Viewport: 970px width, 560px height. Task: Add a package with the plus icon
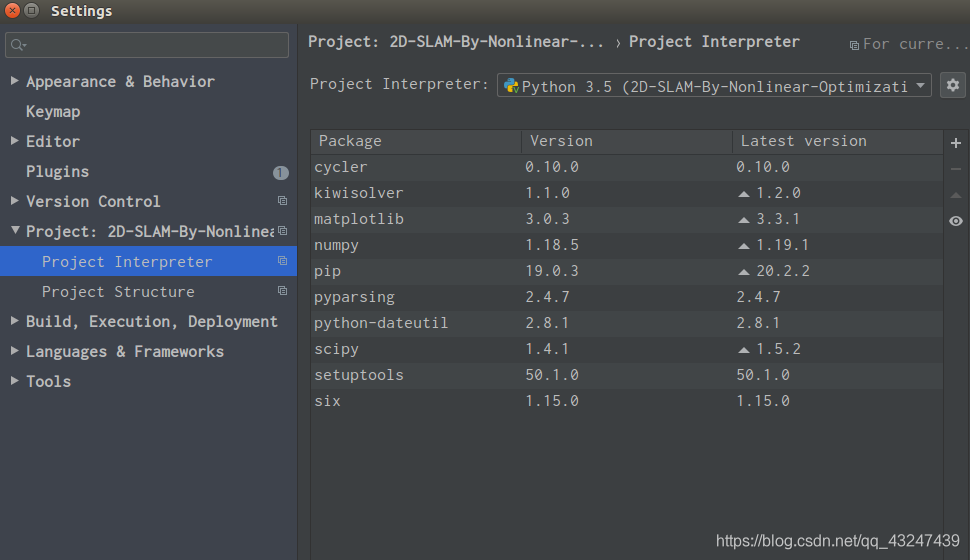tap(956, 143)
